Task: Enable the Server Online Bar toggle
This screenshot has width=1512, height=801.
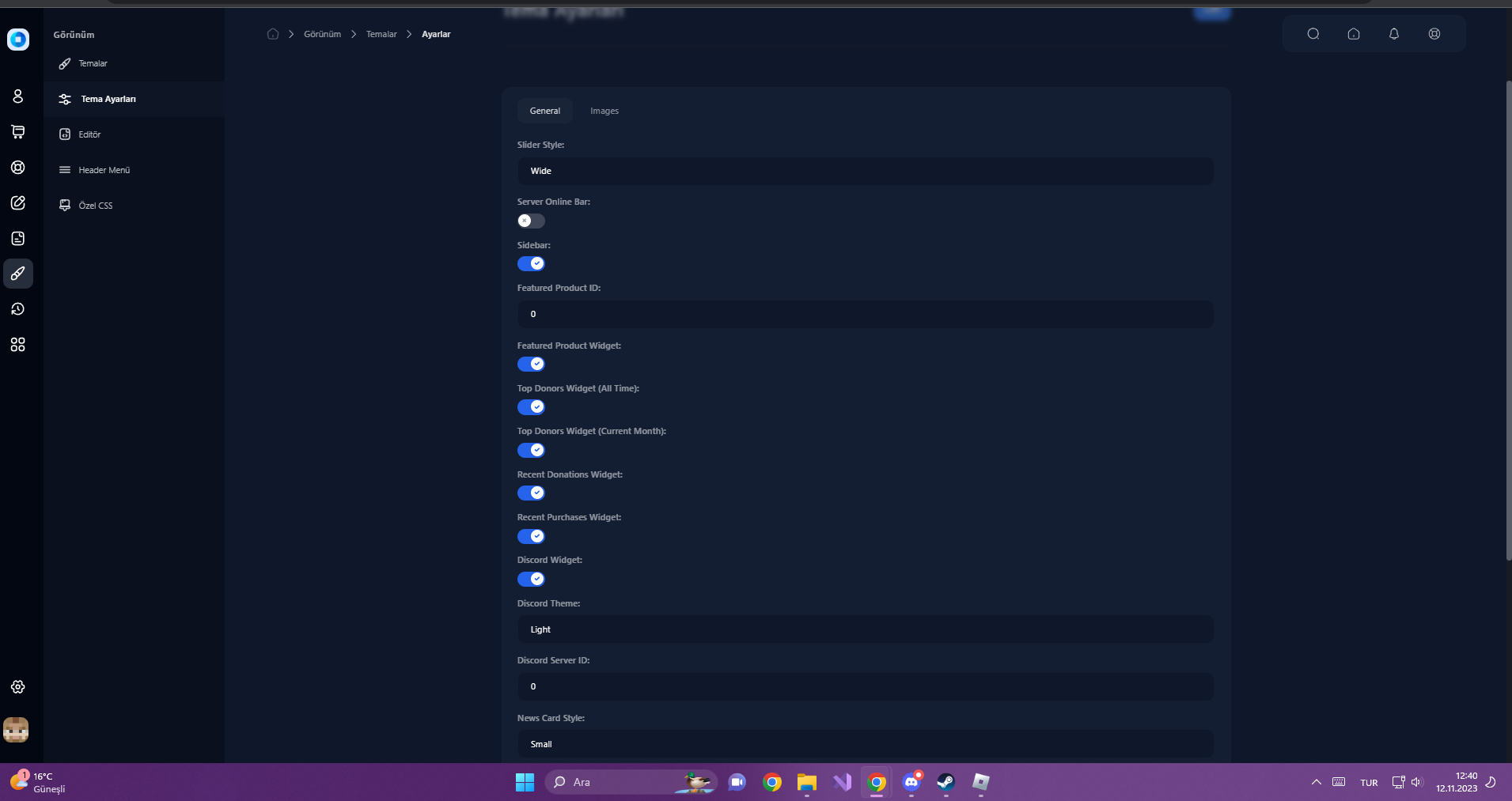Action: 531,221
